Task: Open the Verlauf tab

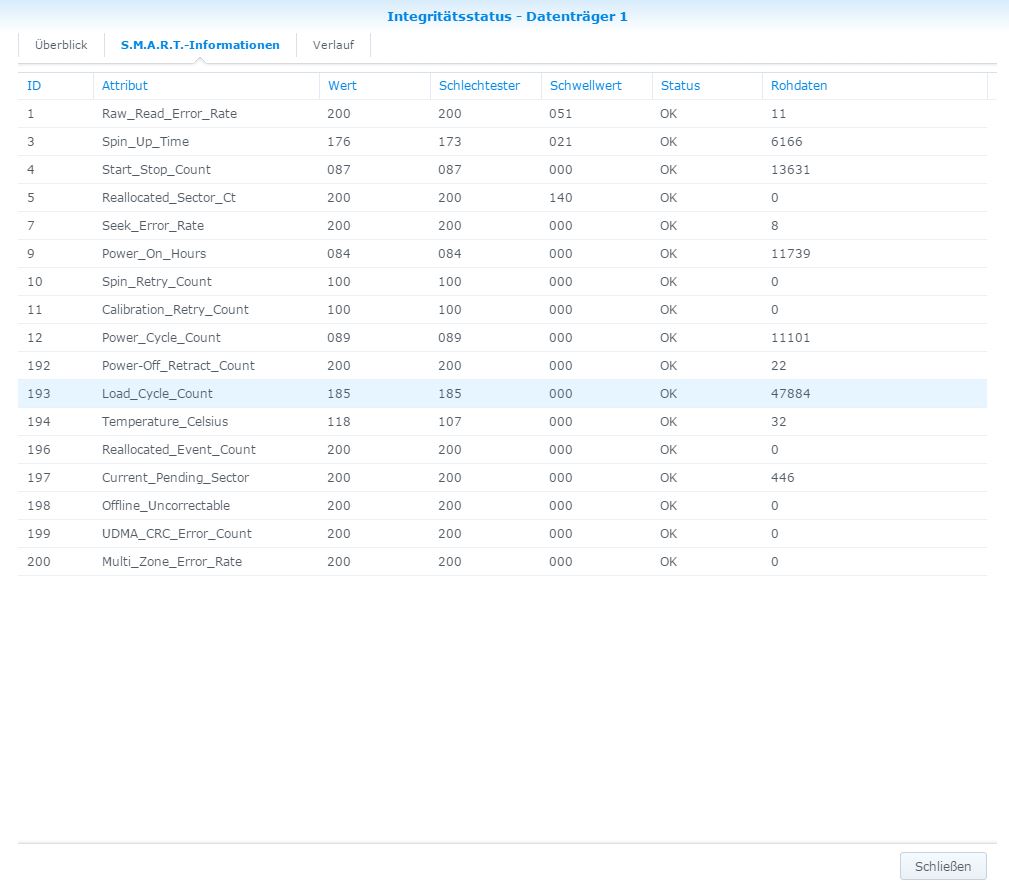Action: (333, 45)
